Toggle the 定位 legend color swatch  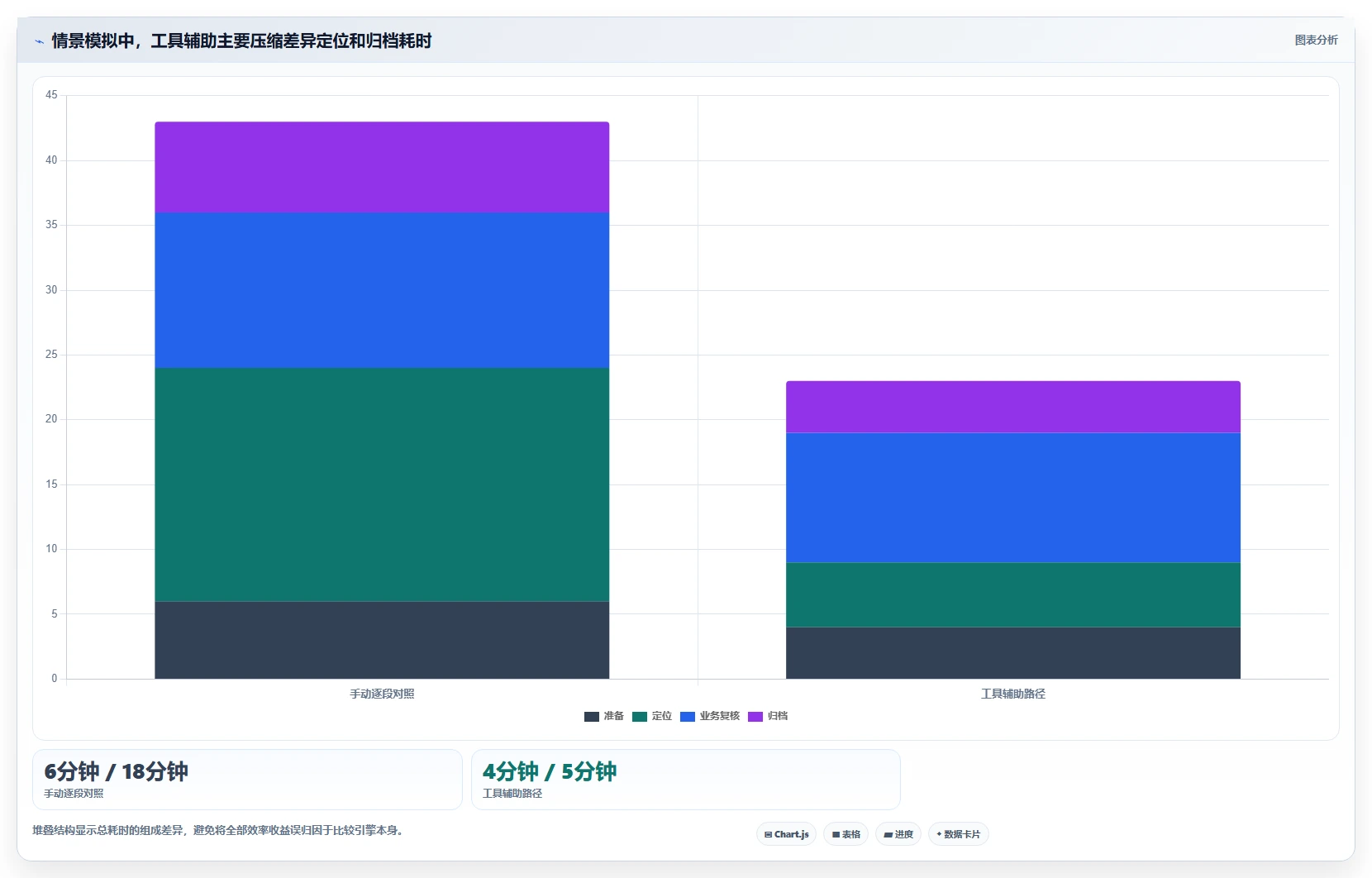(639, 717)
